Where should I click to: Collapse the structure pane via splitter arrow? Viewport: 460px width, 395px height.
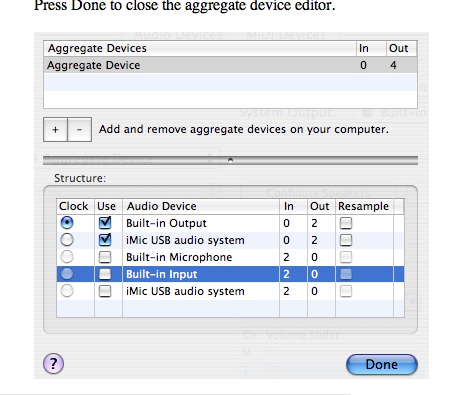coord(230,160)
